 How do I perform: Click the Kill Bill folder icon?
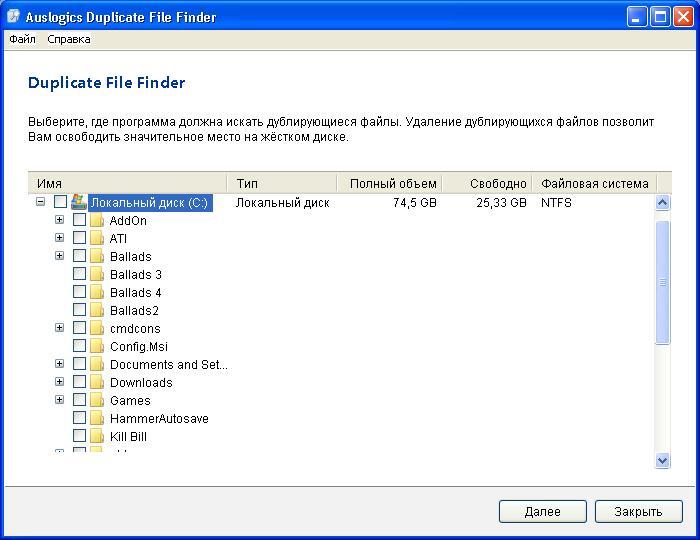click(97, 436)
